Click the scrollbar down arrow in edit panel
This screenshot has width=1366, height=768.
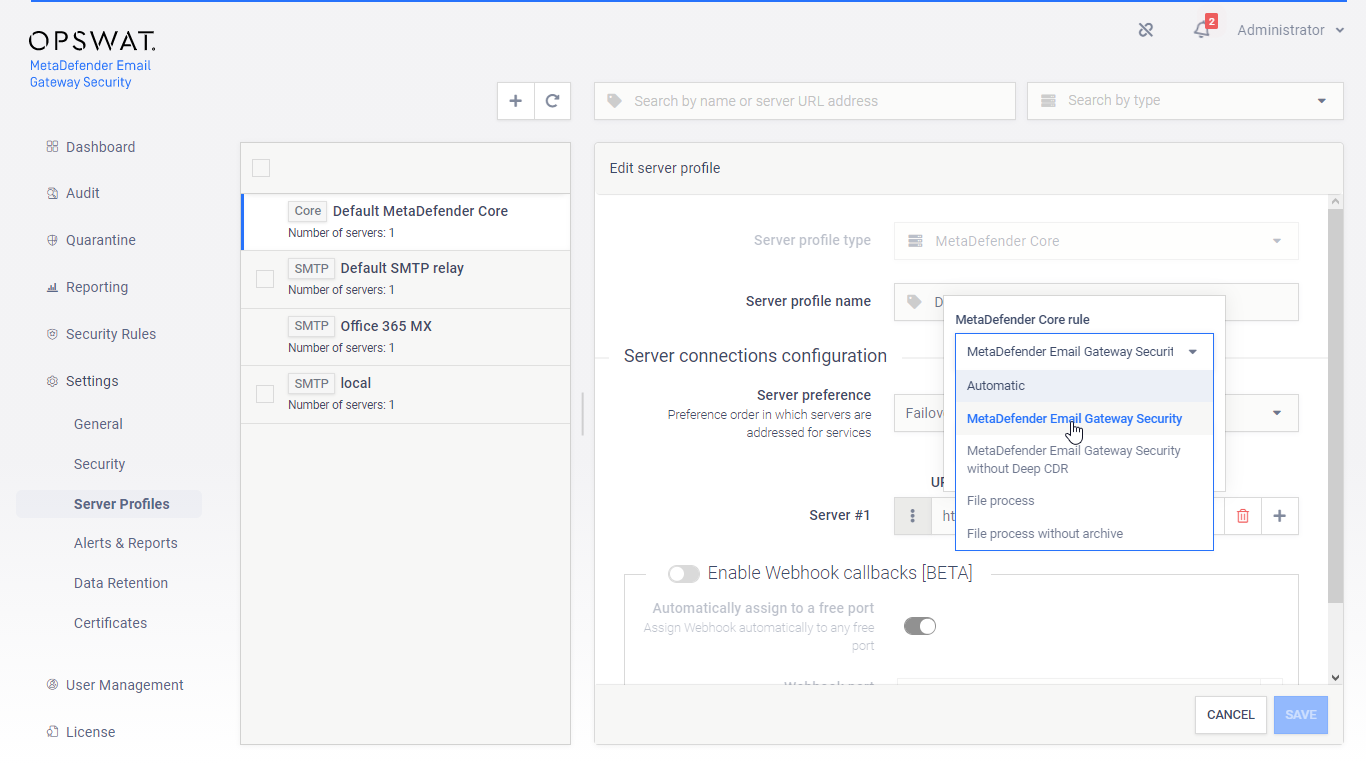pos(1335,677)
